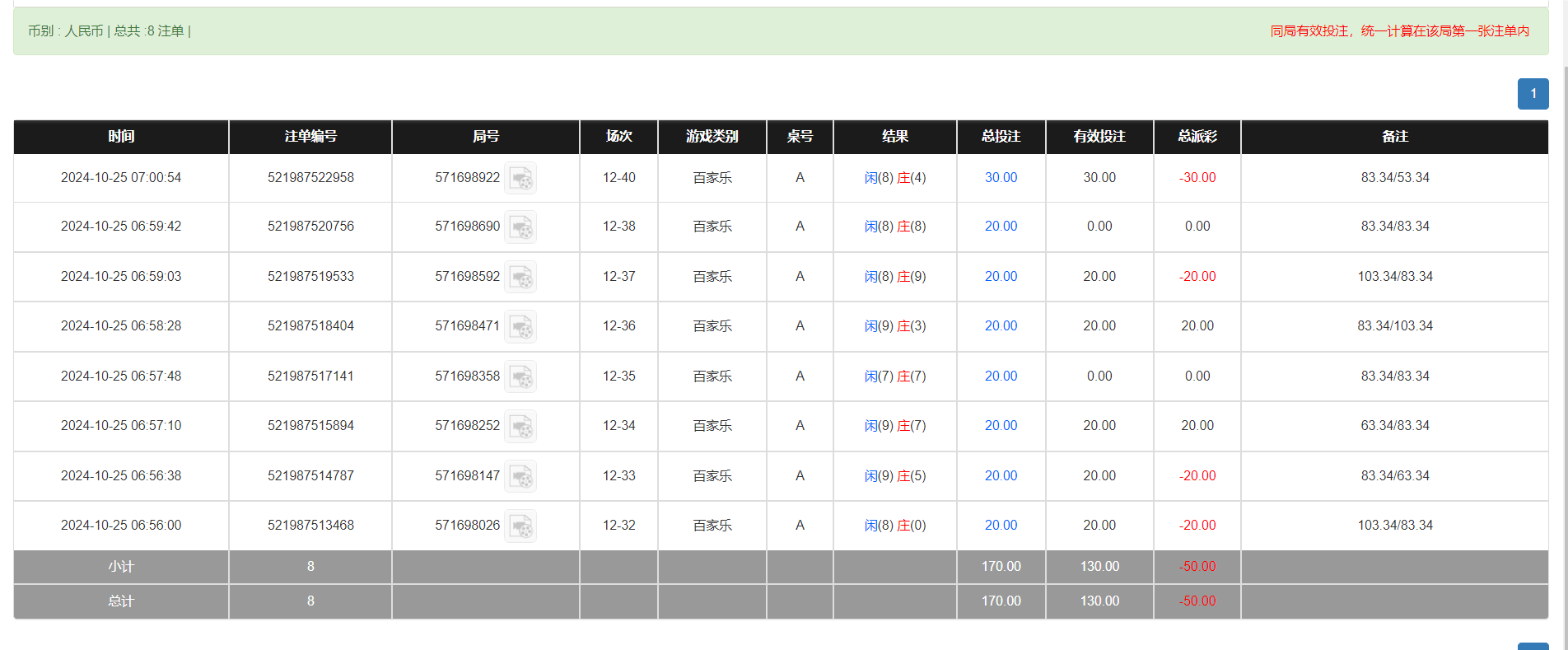Click result 闲(9) 庄(3) cell
Screen dimensions: 1568x650
point(894,326)
